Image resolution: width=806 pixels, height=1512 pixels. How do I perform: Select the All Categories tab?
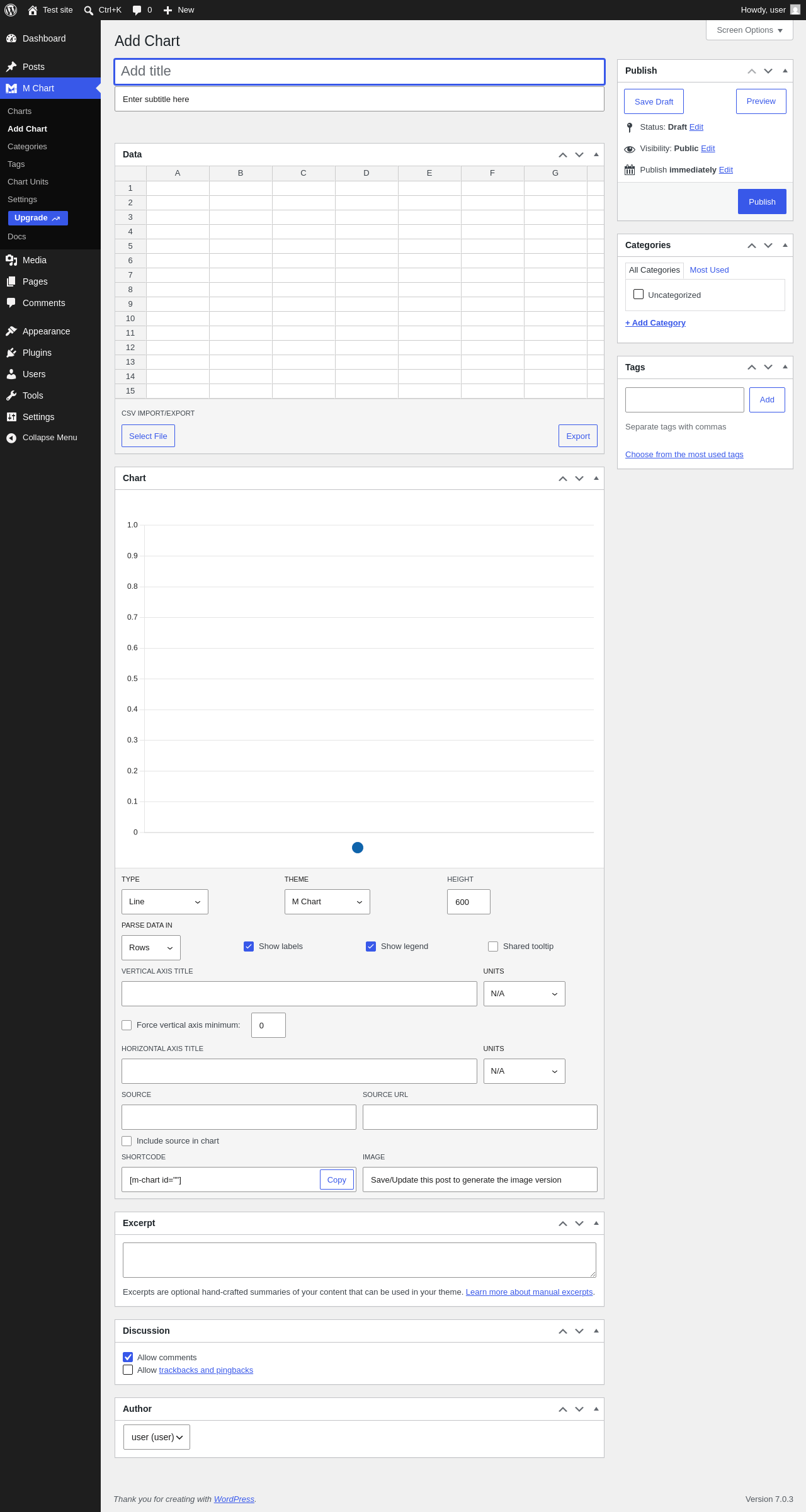654,270
